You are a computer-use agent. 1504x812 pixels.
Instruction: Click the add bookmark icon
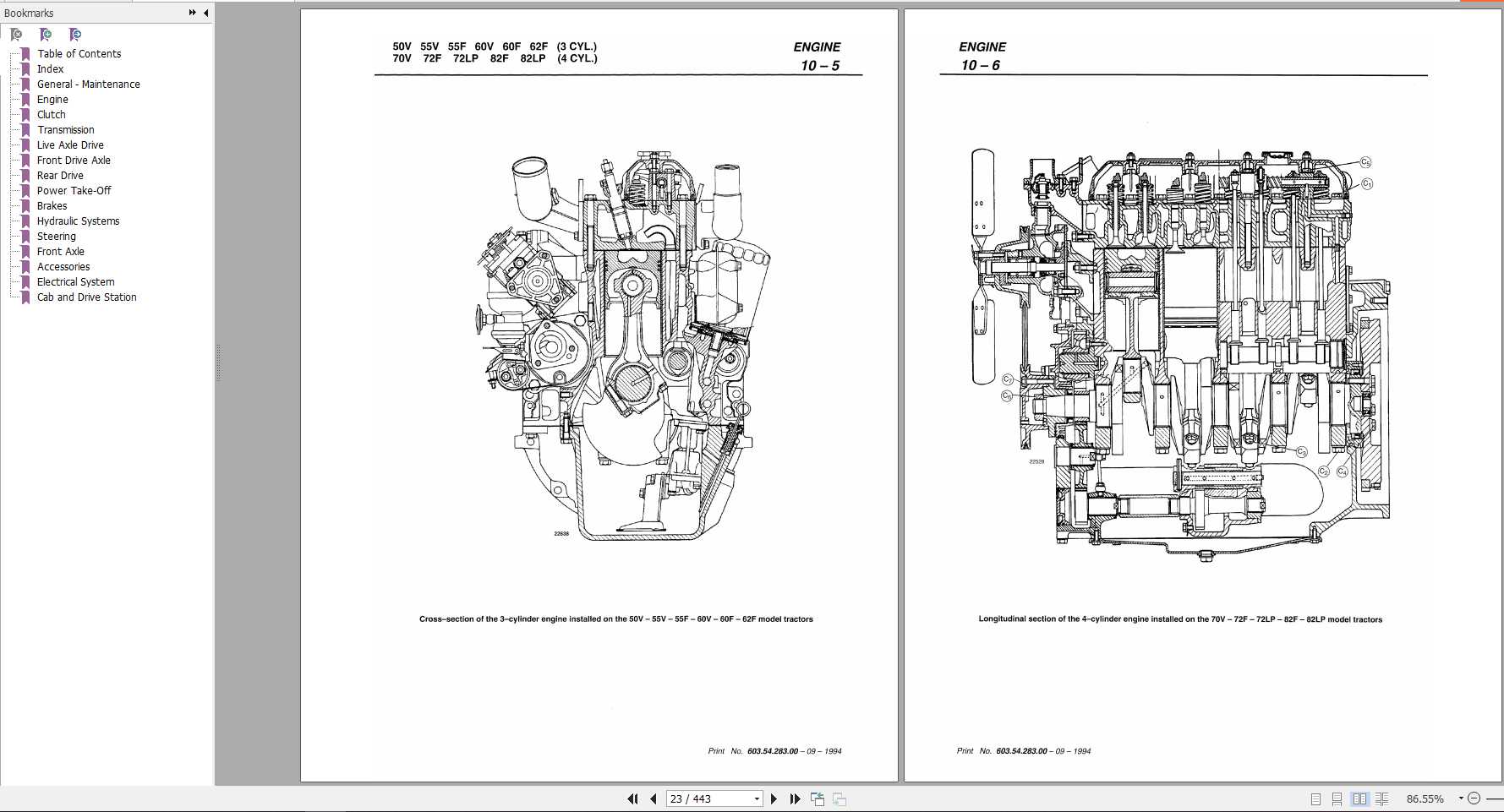click(x=46, y=35)
